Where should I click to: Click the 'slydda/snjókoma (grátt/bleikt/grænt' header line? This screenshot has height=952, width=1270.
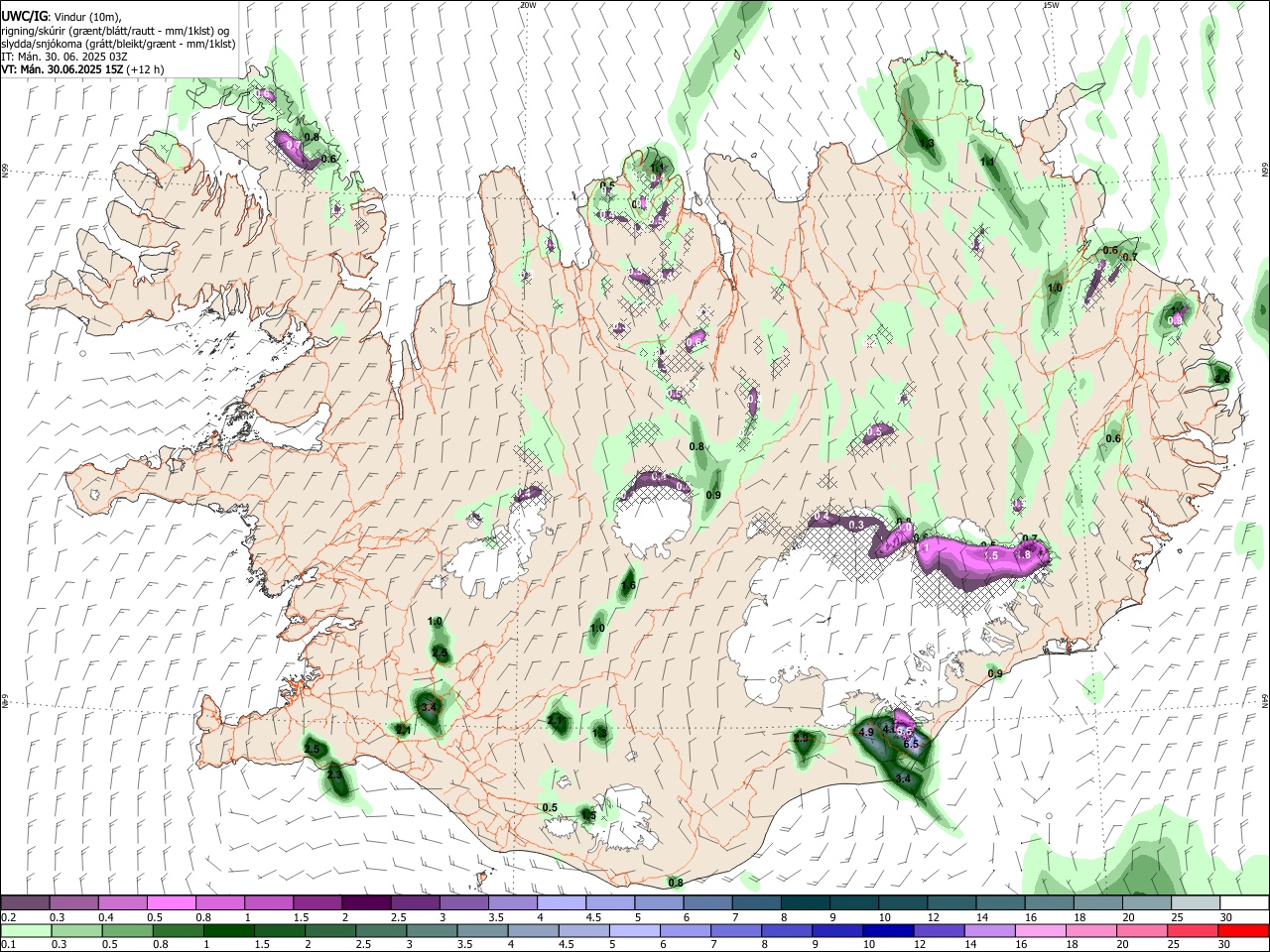[x=118, y=44]
